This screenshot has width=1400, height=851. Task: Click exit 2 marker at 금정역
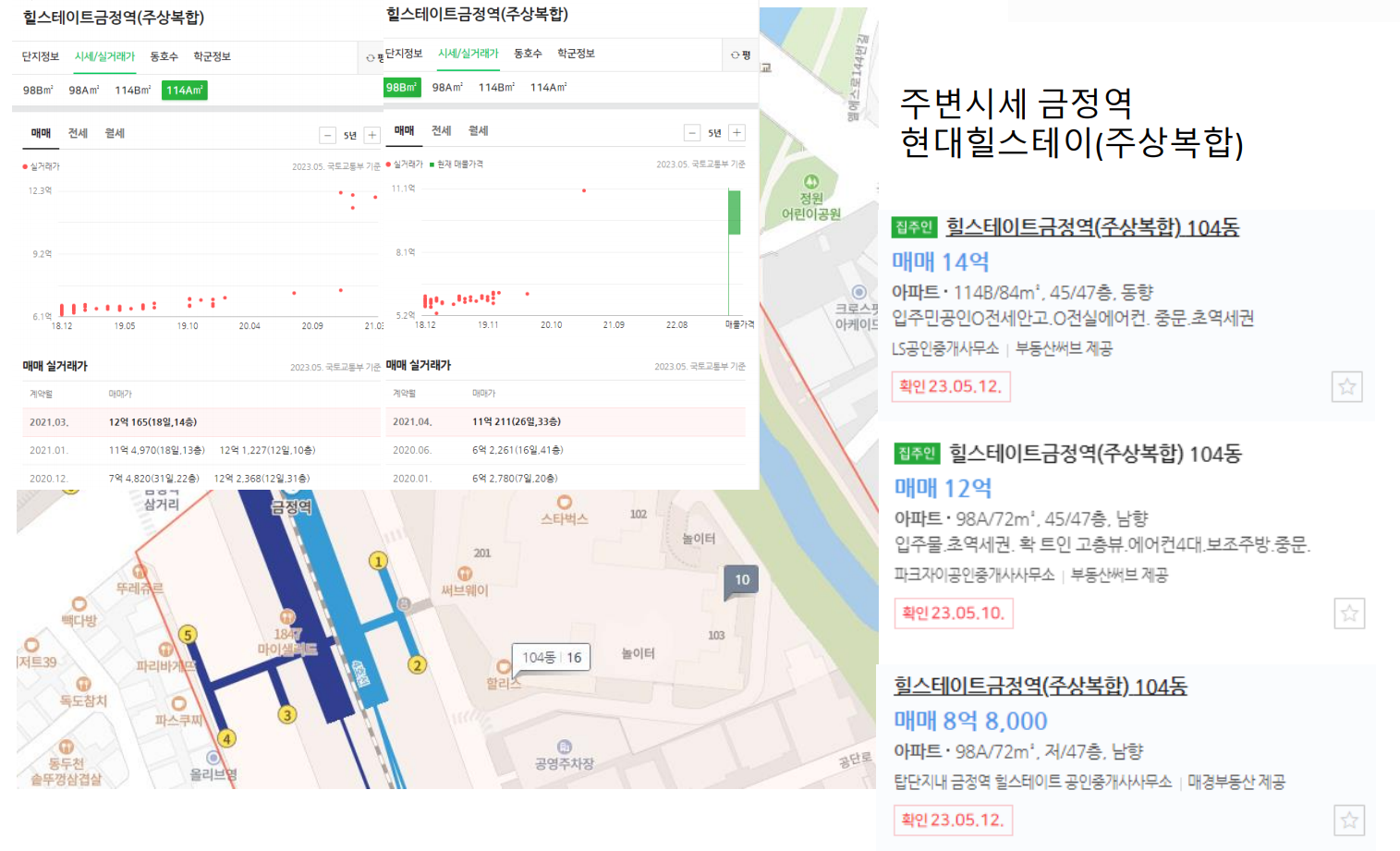point(418,664)
